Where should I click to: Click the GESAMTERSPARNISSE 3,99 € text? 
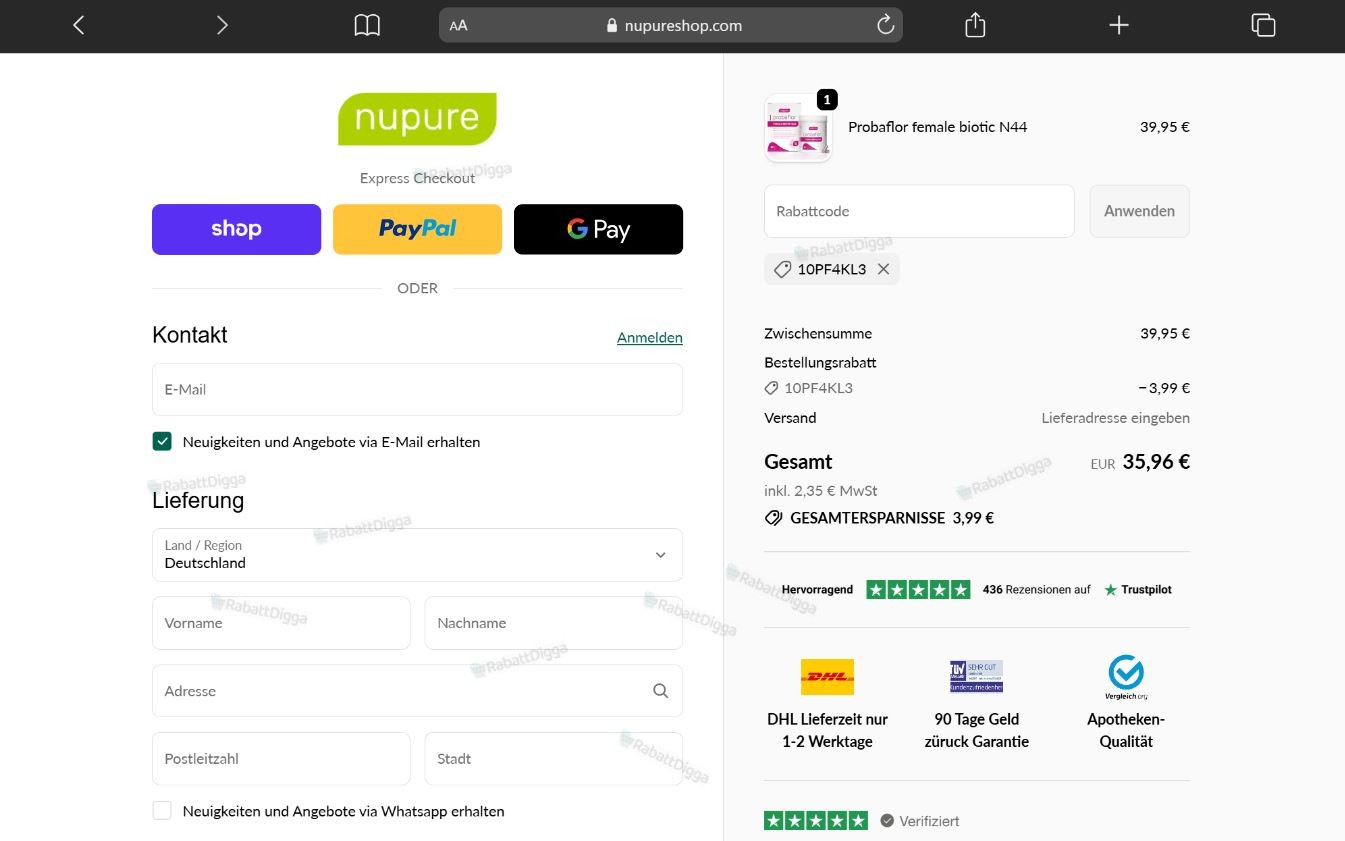(x=892, y=518)
